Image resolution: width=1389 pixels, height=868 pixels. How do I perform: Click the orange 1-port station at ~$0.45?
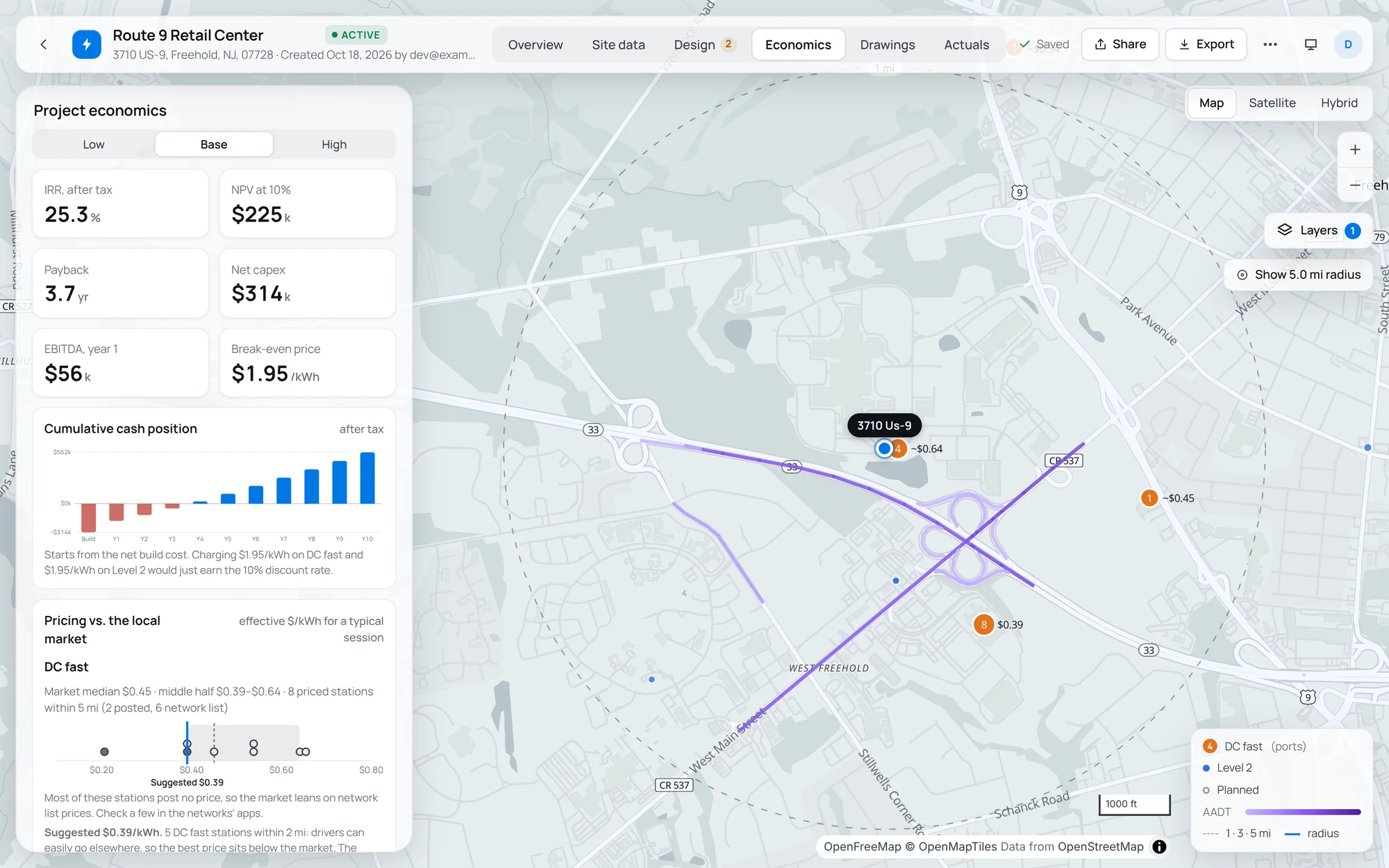pyautogui.click(x=1149, y=498)
